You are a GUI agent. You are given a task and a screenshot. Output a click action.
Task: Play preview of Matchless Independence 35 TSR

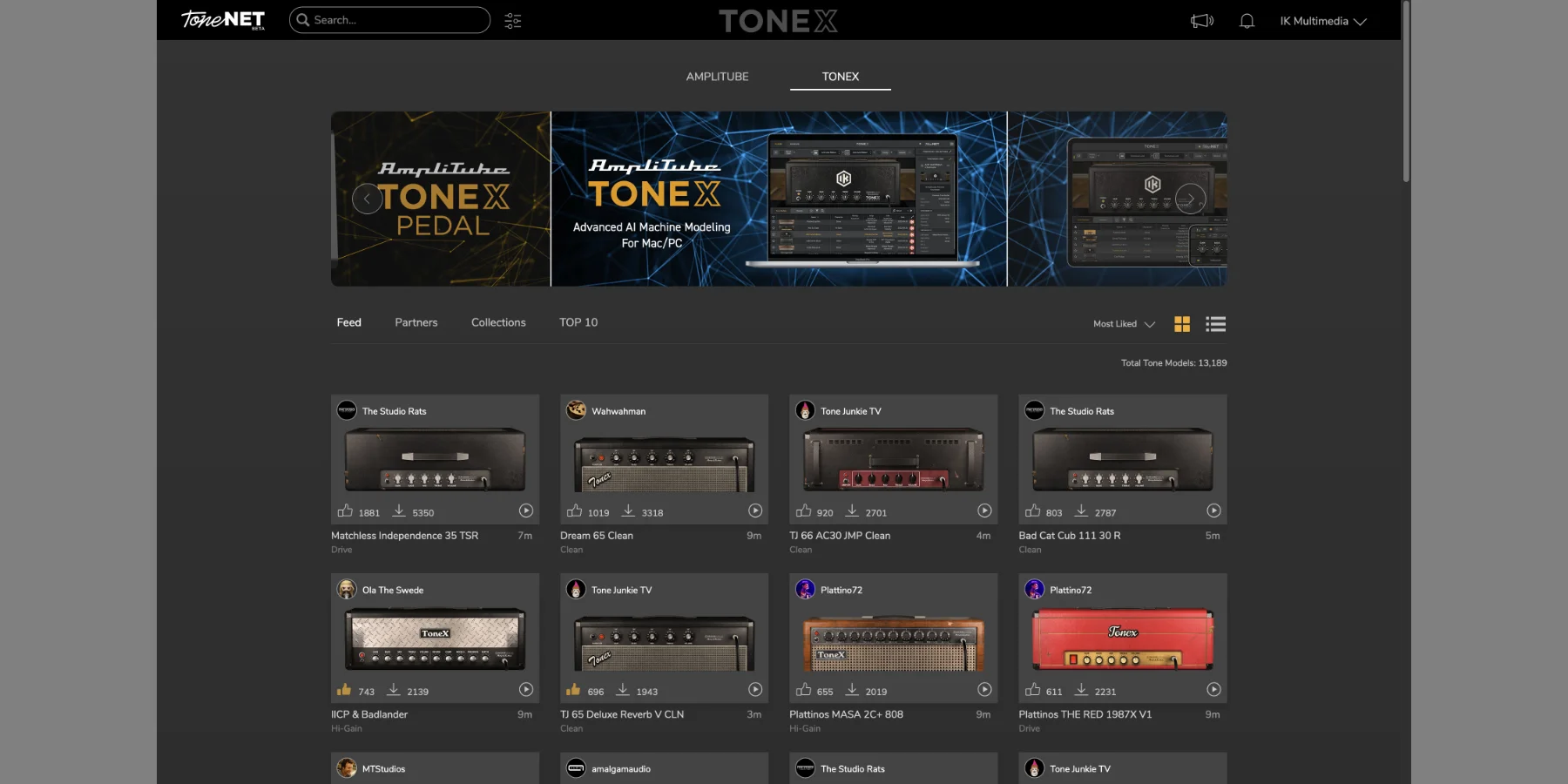(526, 510)
